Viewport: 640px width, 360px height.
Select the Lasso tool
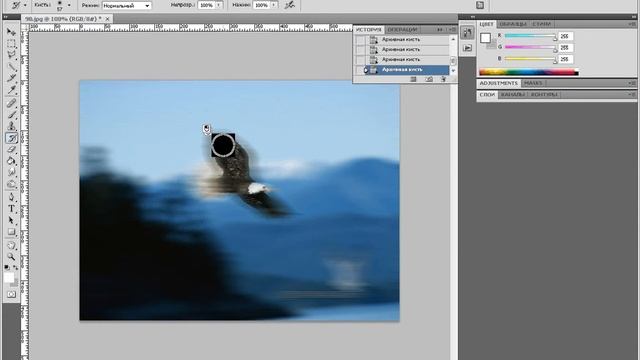[x=11, y=55]
